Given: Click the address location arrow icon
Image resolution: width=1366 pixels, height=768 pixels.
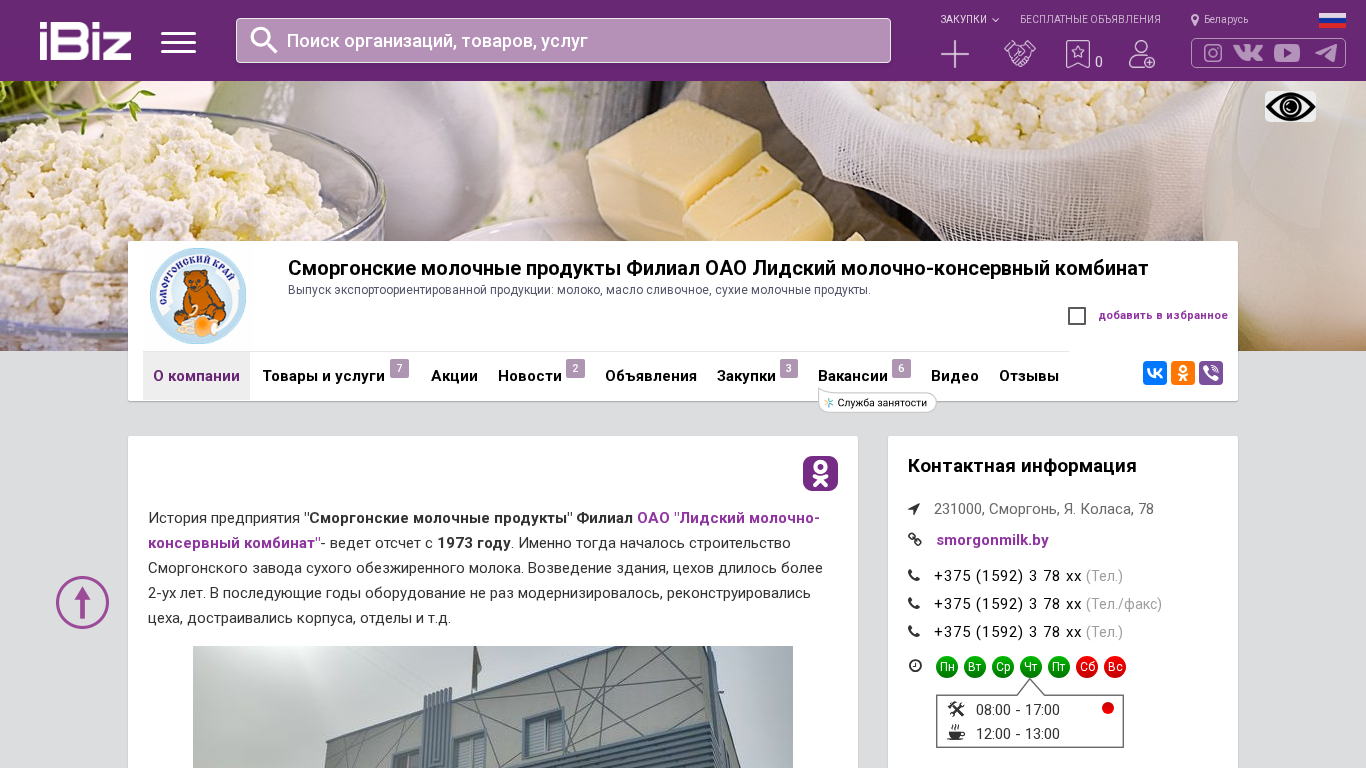Looking at the screenshot, I should click(914, 509).
